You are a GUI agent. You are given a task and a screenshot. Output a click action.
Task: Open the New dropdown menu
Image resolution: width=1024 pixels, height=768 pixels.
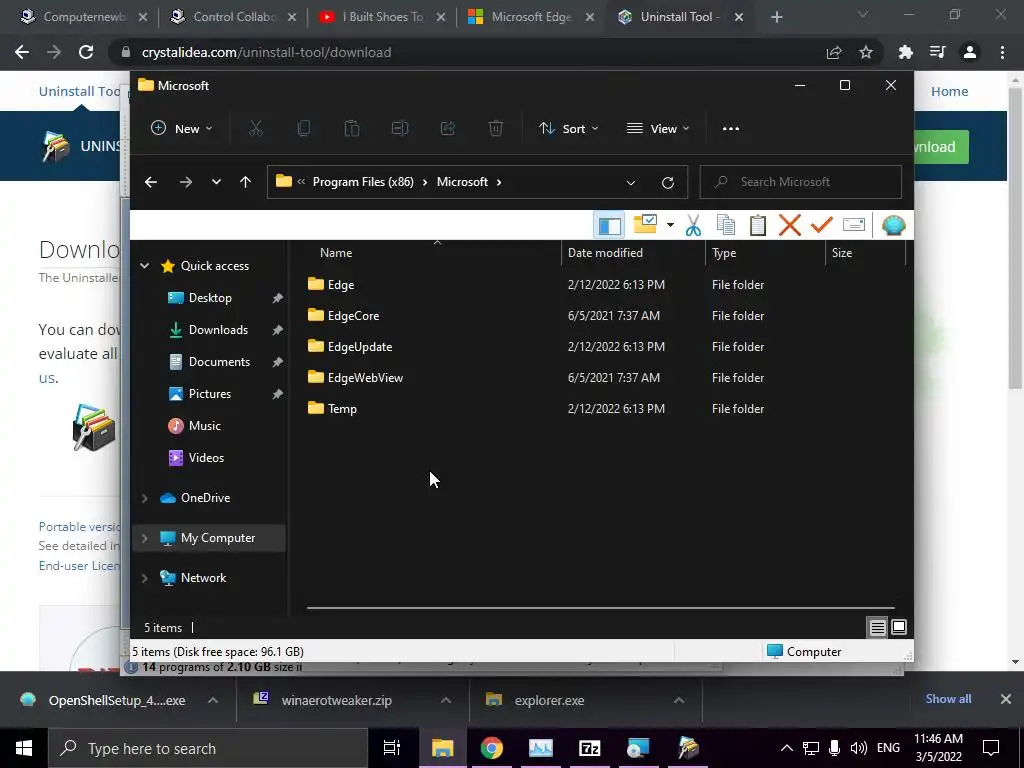(182, 129)
